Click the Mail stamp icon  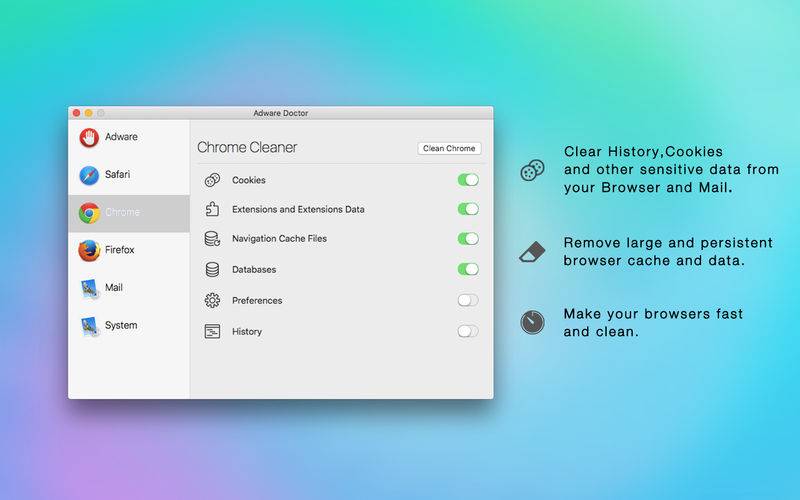pyautogui.click(x=89, y=288)
